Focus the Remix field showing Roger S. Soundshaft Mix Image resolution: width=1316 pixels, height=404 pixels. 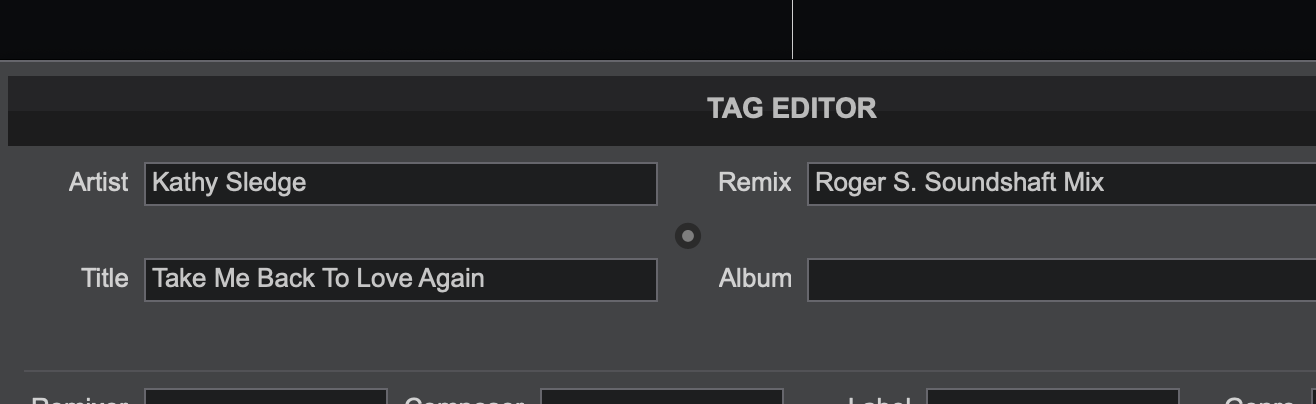tap(1062, 184)
